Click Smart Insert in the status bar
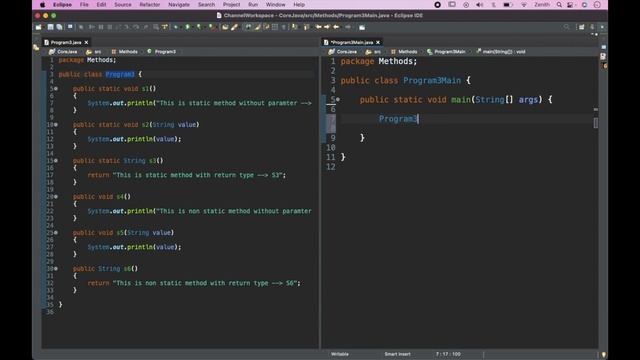The image size is (640, 360). pos(397,354)
